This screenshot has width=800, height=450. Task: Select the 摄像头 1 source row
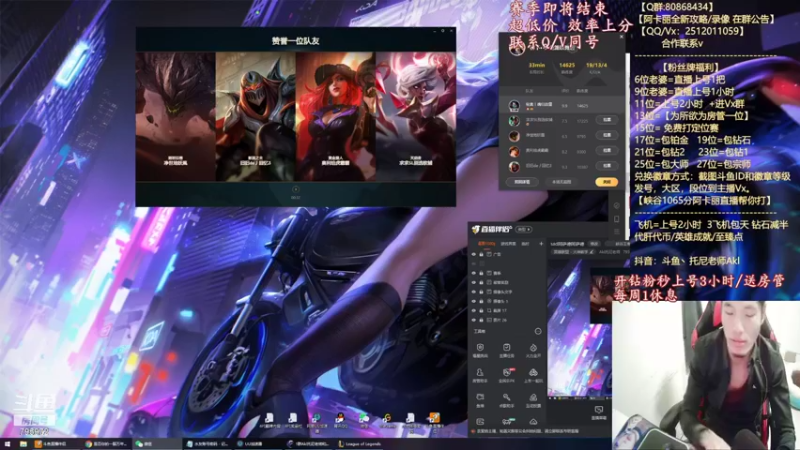[x=508, y=302]
